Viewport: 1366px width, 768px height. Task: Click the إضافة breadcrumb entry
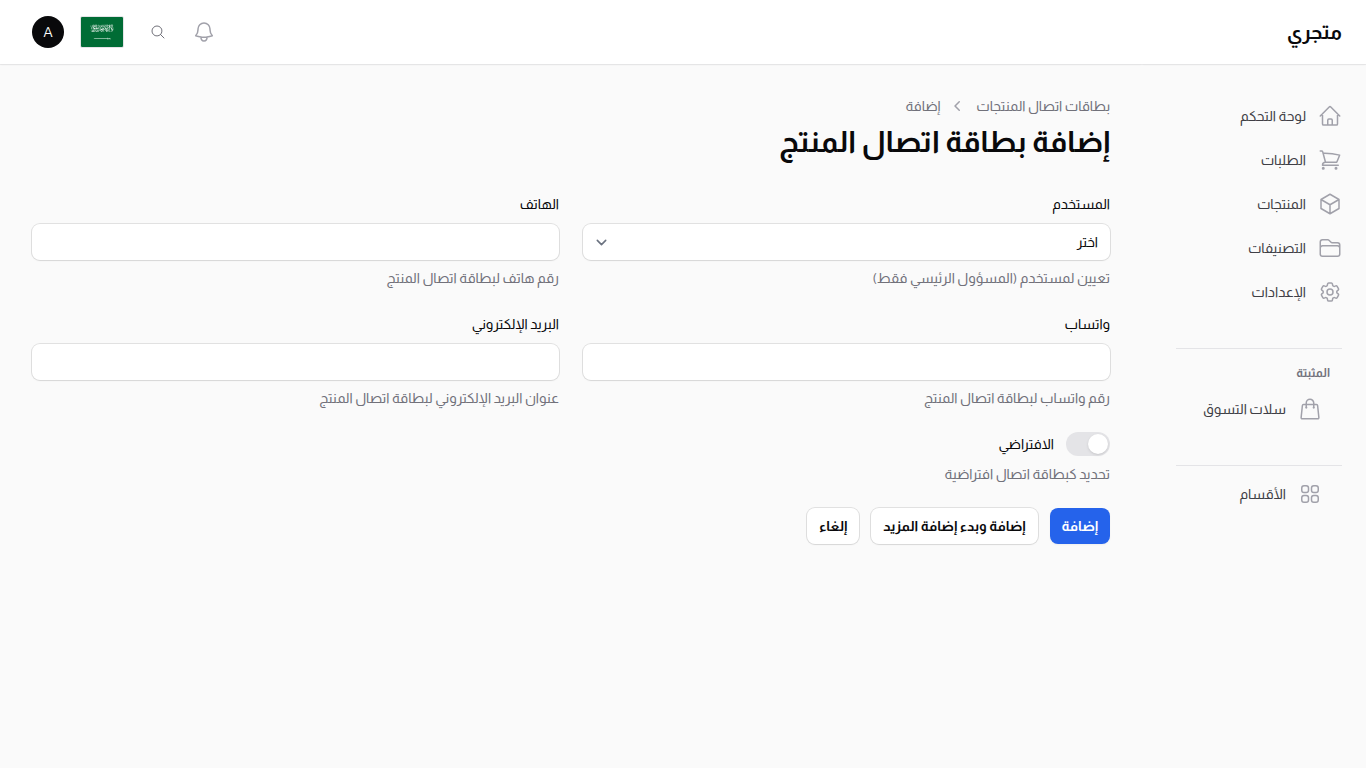pos(923,106)
